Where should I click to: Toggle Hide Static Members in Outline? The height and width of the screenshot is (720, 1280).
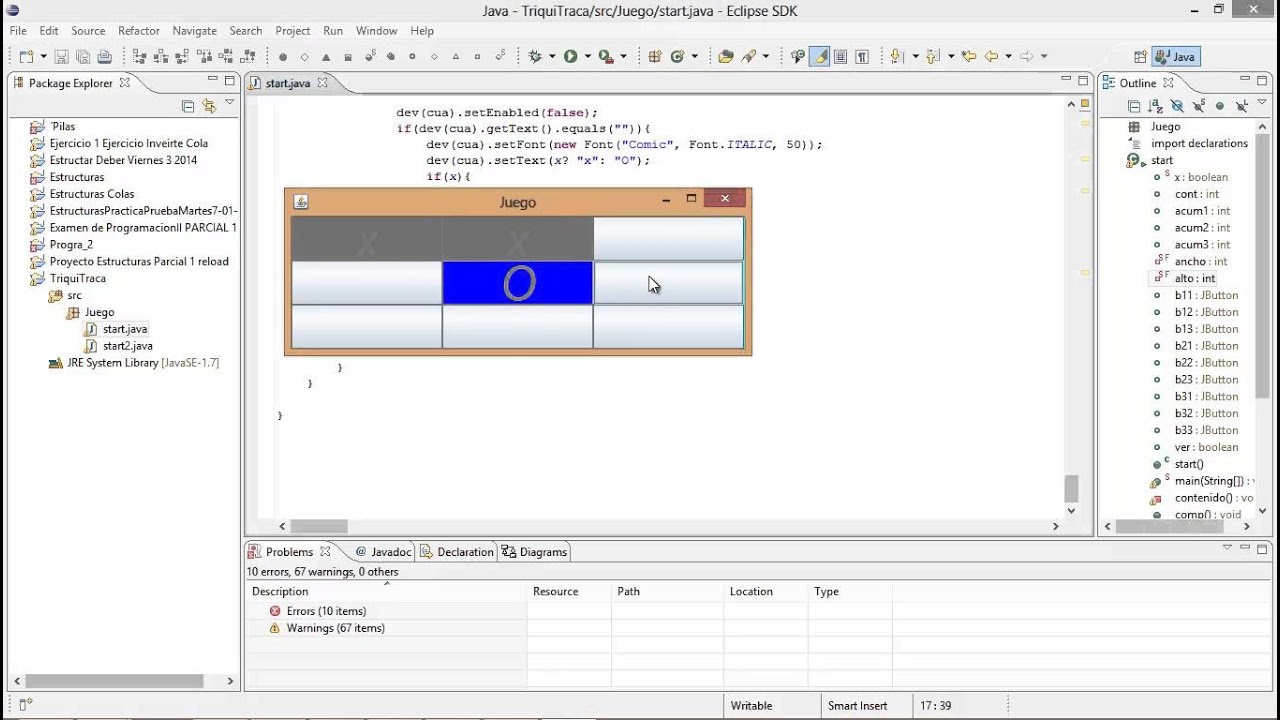[1198, 105]
